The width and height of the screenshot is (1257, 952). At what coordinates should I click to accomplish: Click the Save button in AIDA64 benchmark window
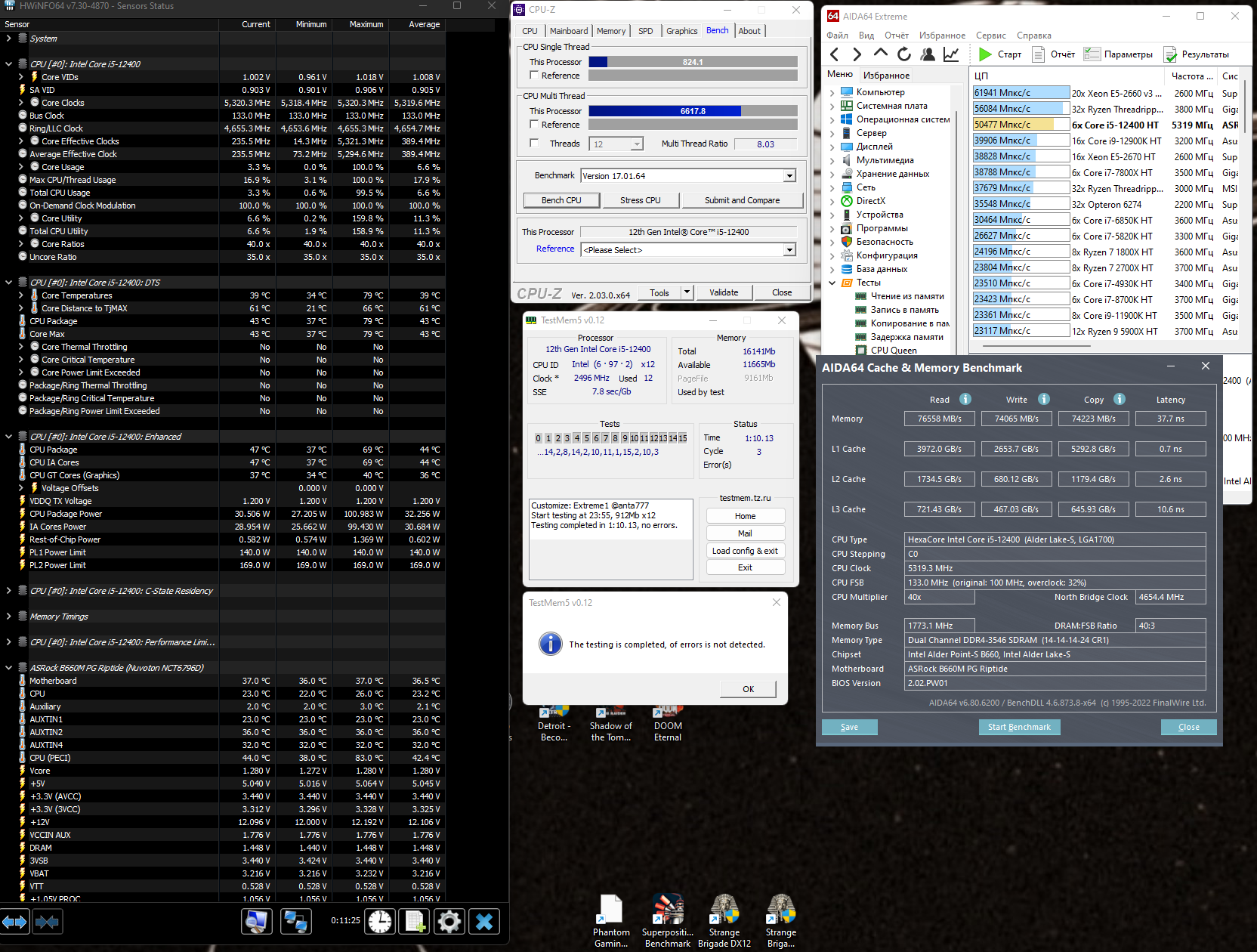click(x=849, y=727)
